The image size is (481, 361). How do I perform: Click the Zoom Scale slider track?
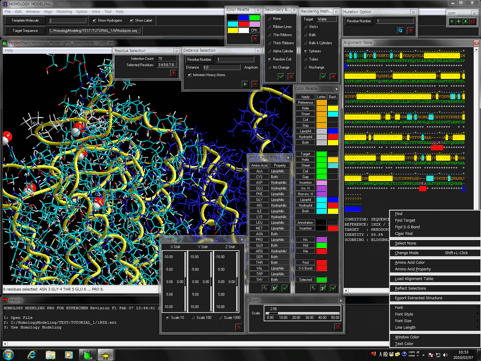click(303, 313)
